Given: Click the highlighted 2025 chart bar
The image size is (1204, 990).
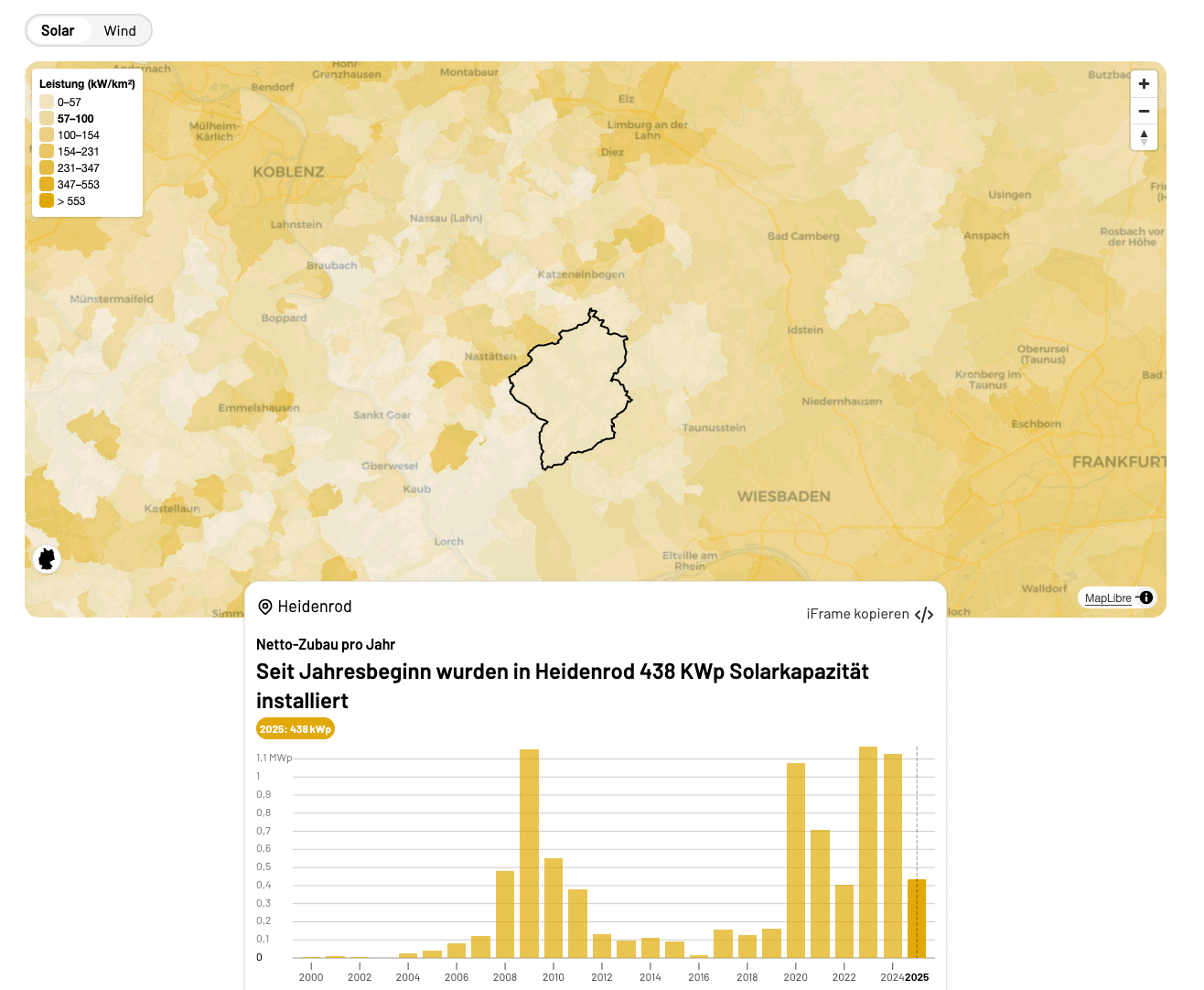Looking at the screenshot, I should pos(917,918).
